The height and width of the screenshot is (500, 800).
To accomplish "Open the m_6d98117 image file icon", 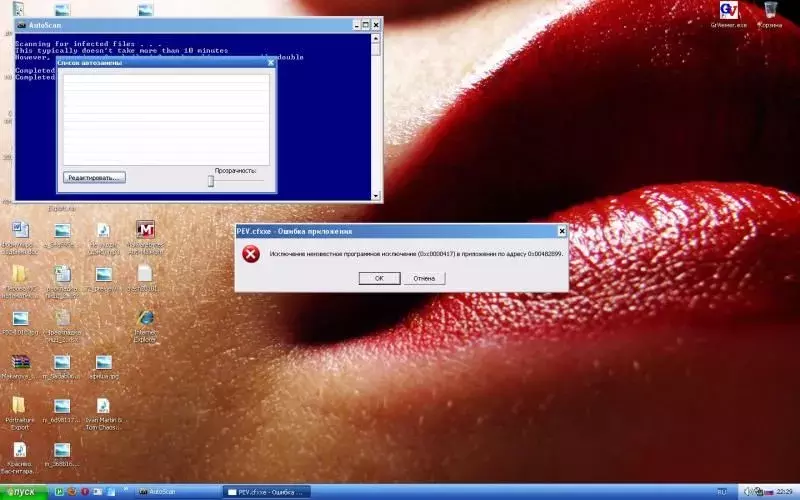I will (x=62, y=406).
